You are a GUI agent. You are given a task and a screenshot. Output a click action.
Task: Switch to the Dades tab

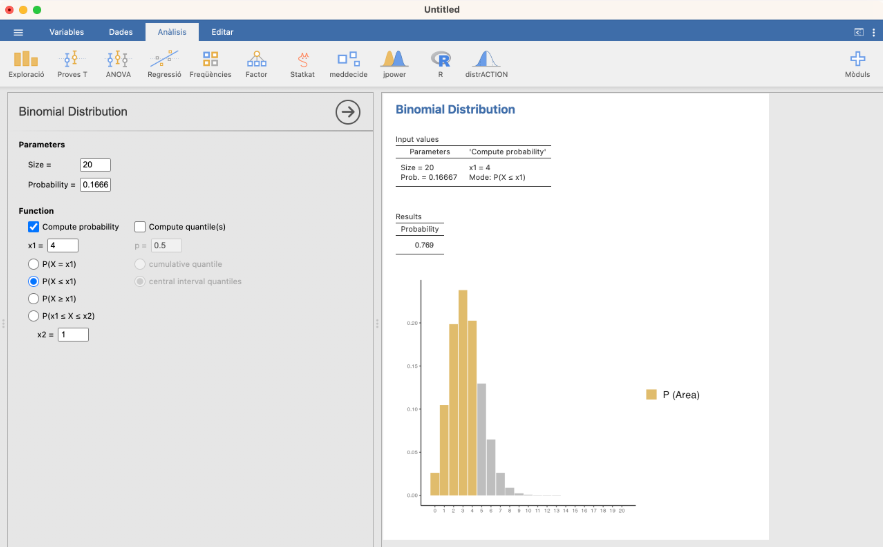[x=121, y=32]
